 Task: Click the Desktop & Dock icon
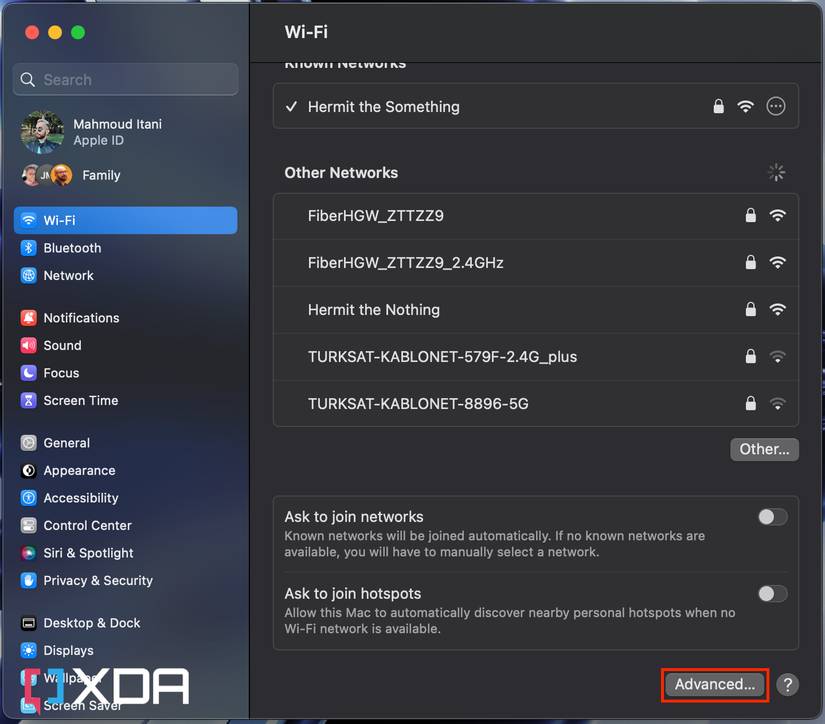pos(28,623)
